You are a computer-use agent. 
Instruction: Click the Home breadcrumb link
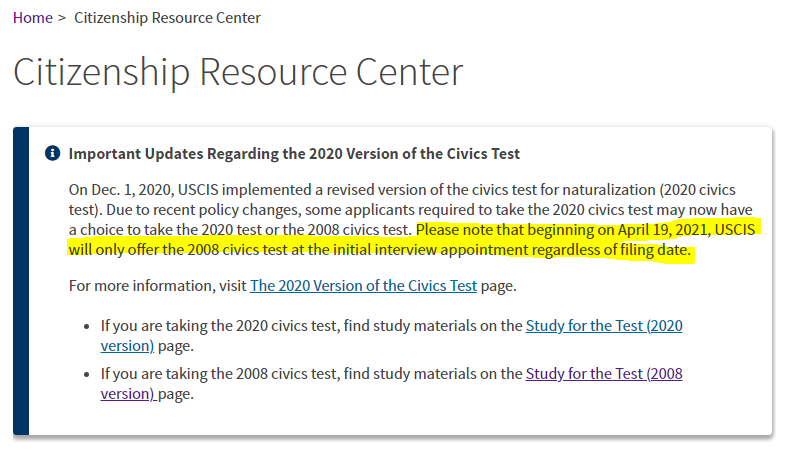(33, 18)
